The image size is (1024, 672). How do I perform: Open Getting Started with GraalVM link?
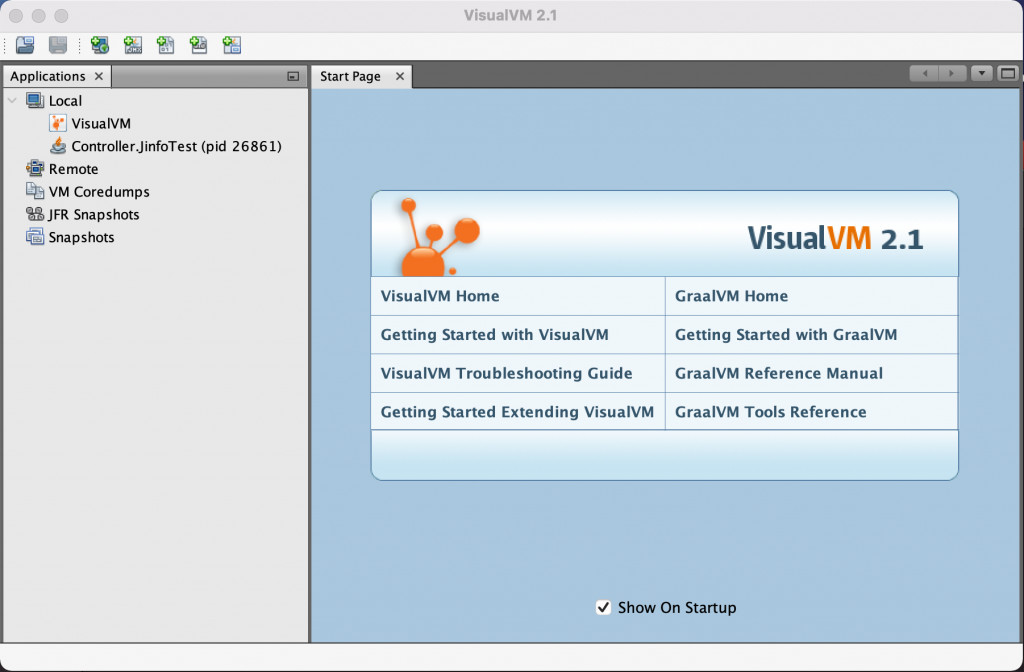(786, 334)
